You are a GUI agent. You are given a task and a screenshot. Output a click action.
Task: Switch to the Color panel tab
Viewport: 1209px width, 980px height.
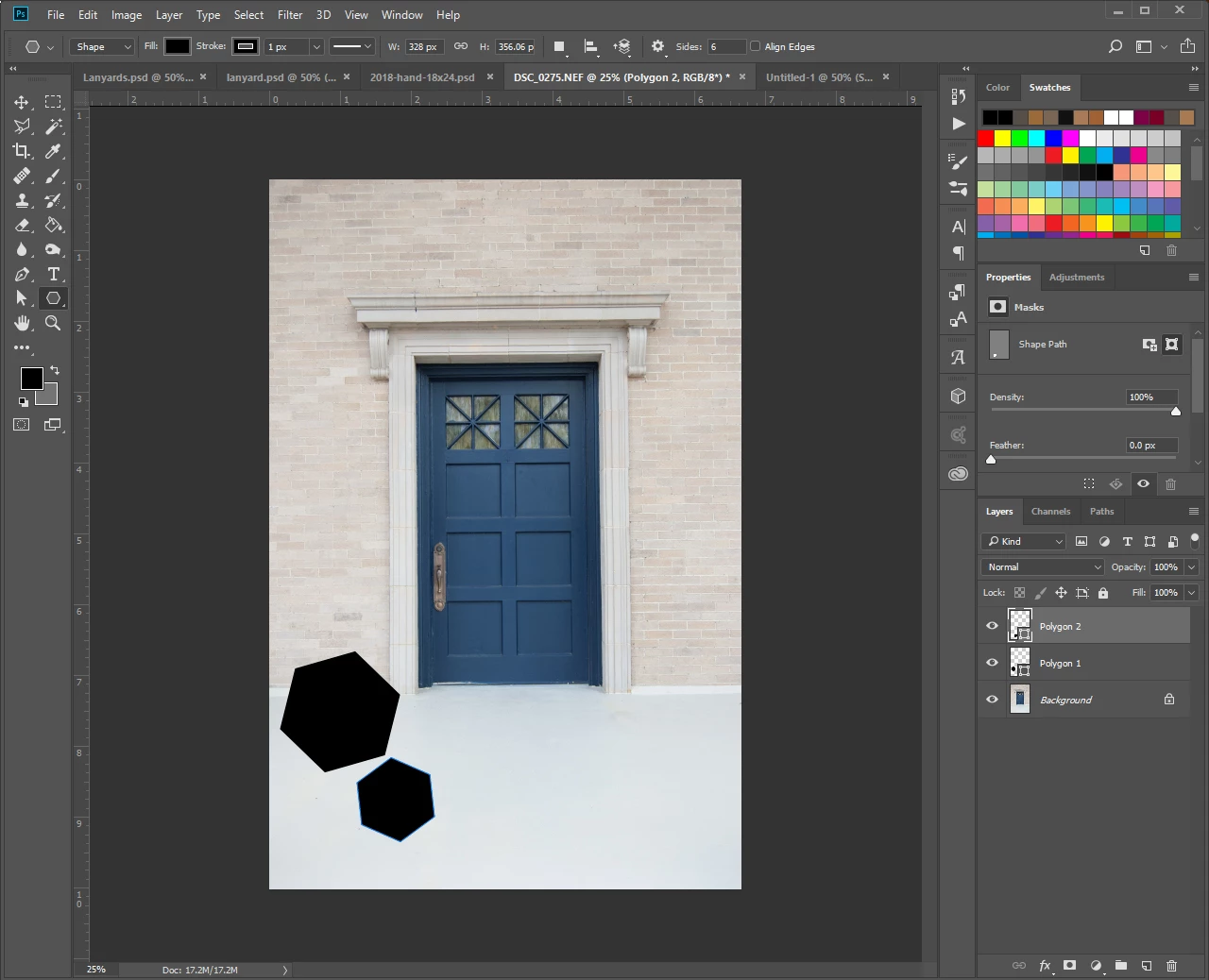click(997, 87)
